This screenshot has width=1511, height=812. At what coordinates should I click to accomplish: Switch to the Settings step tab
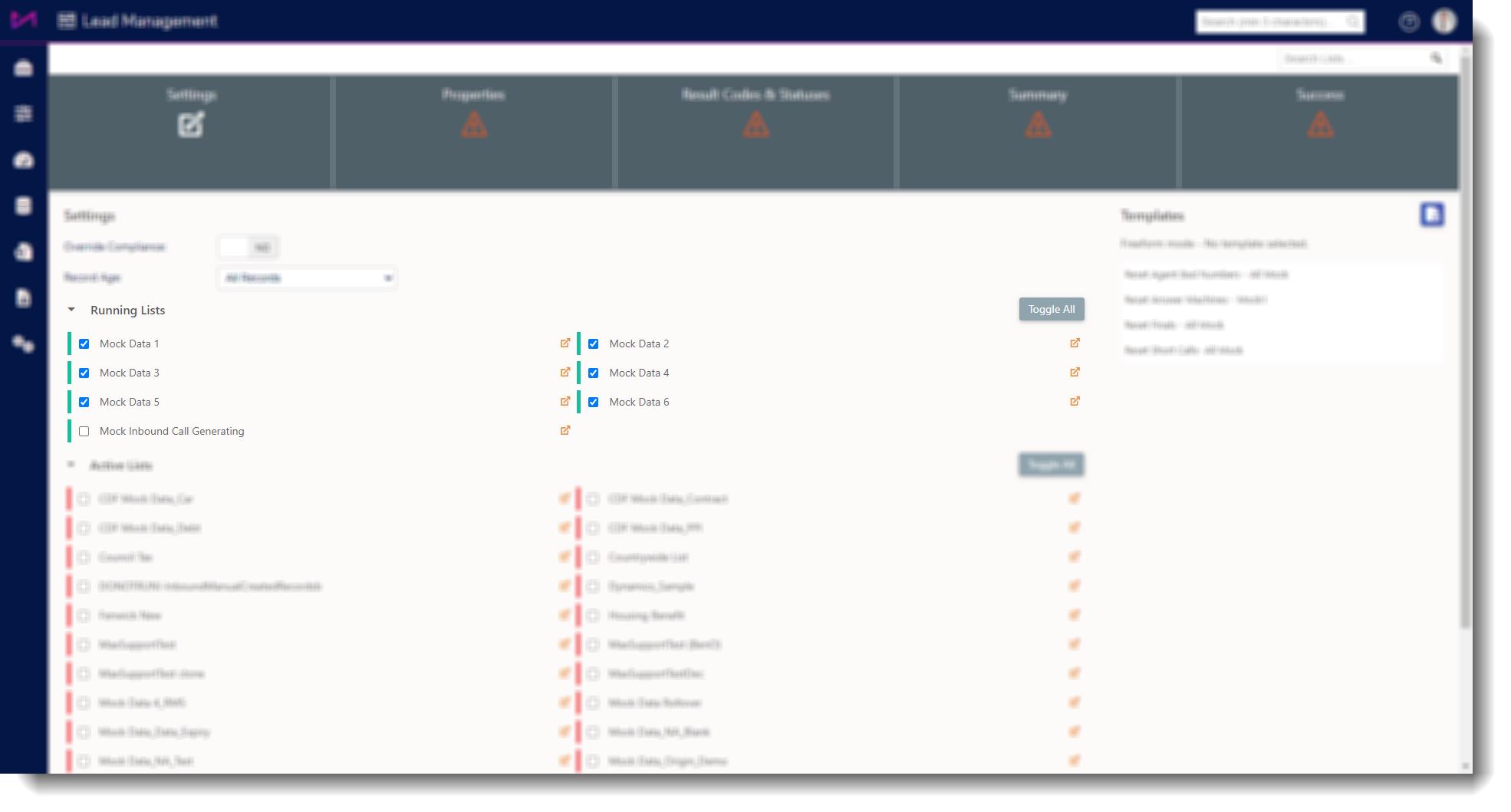tap(191, 132)
